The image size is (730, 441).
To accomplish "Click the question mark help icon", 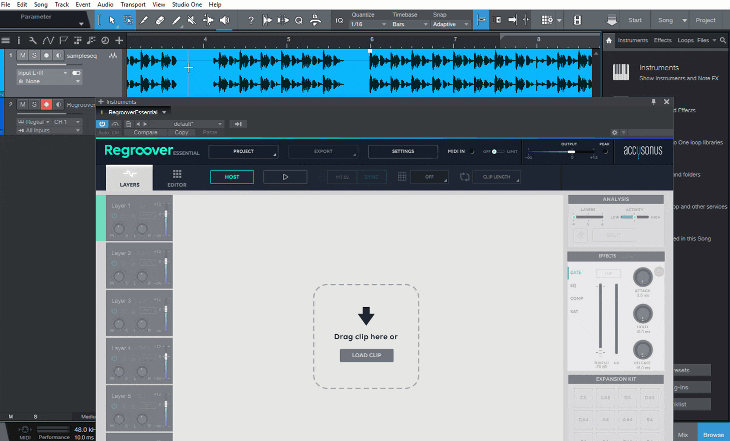I will pos(251,20).
